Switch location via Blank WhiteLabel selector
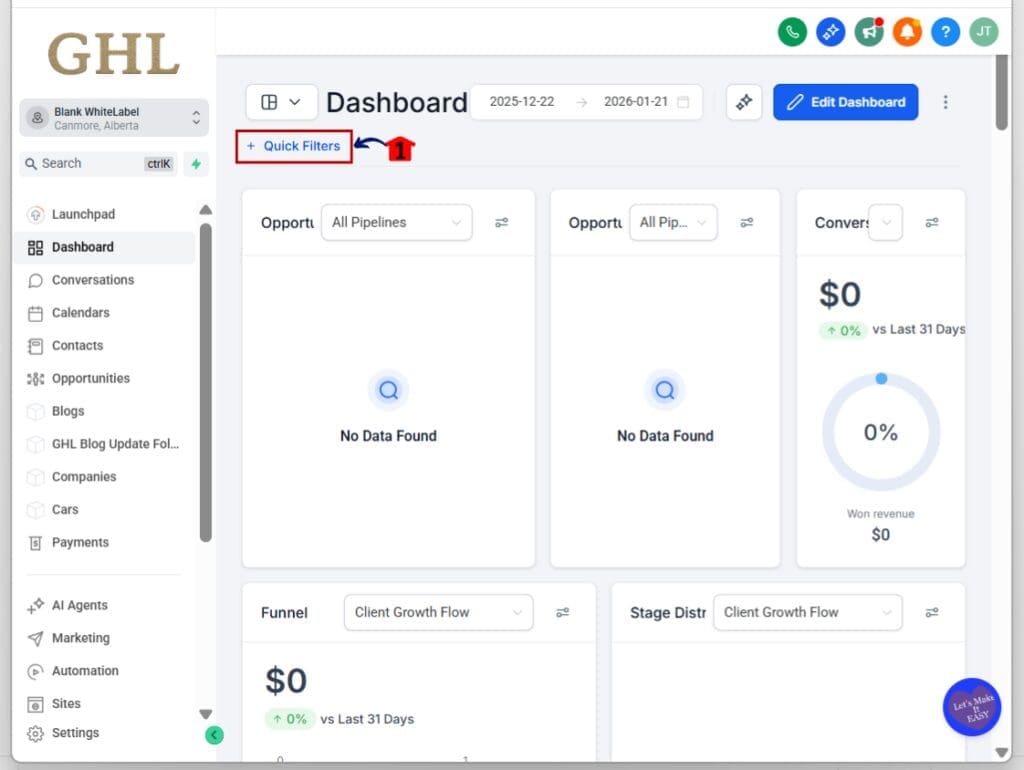The width and height of the screenshot is (1024, 770). coord(113,117)
